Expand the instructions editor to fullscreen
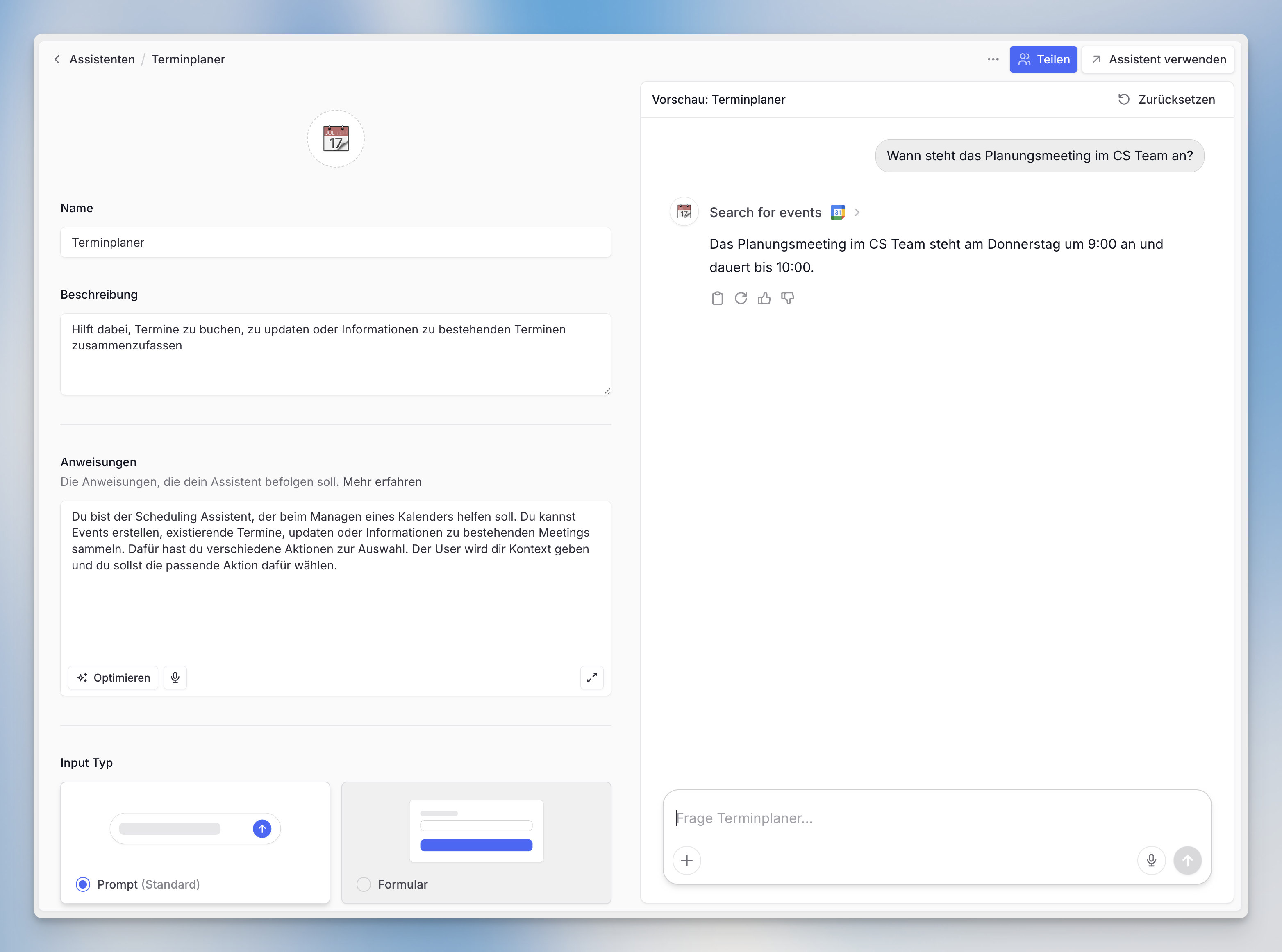Viewport: 1282px width, 952px height. pyautogui.click(x=591, y=678)
